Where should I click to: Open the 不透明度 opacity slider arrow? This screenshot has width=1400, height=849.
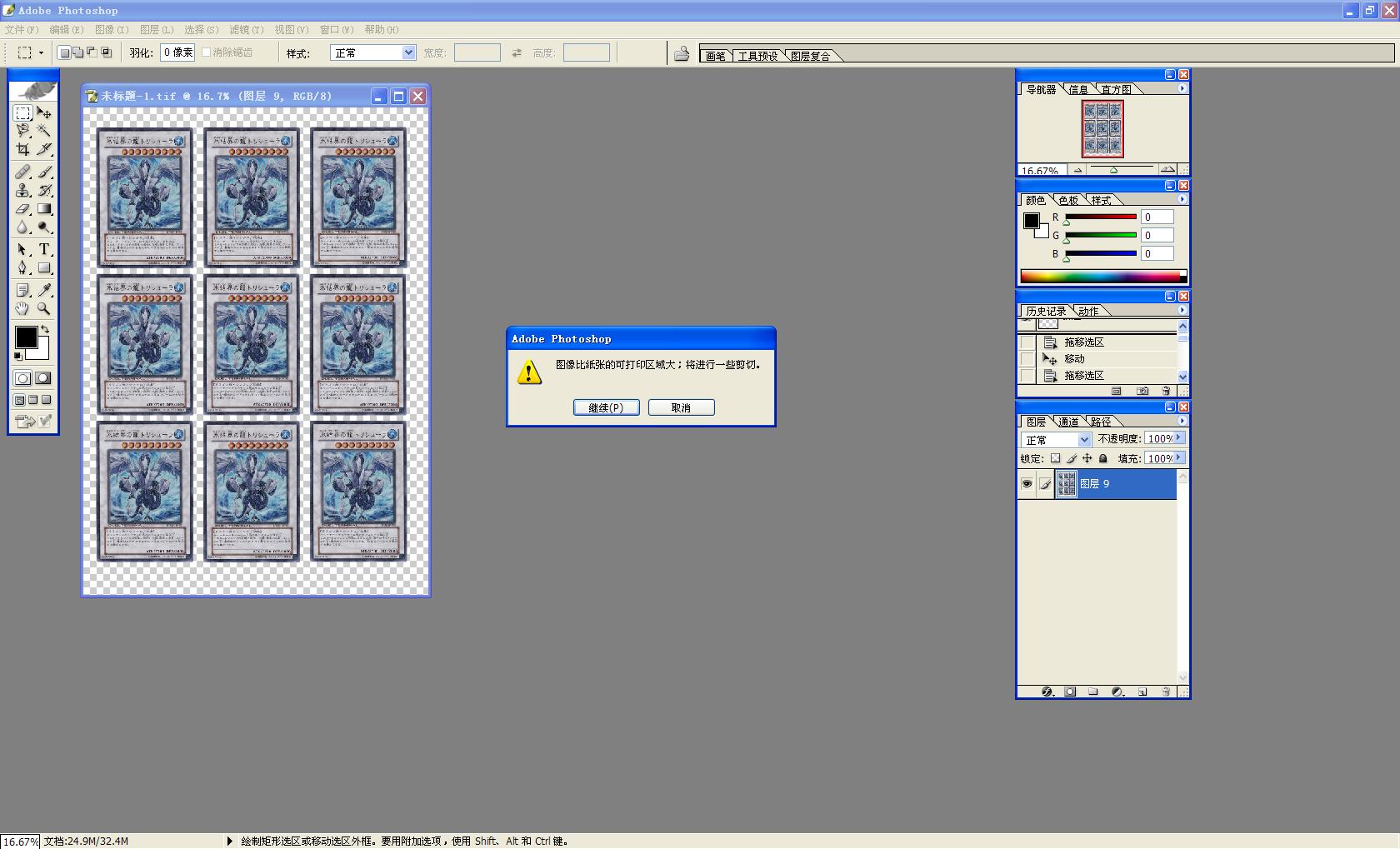click(1178, 438)
